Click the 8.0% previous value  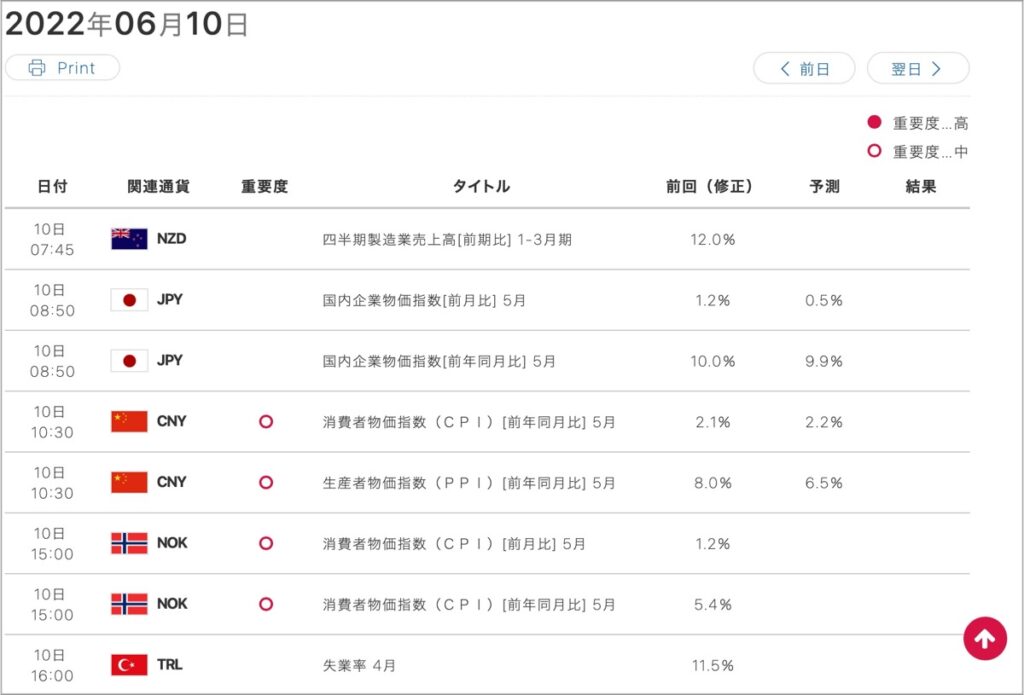[x=712, y=483]
